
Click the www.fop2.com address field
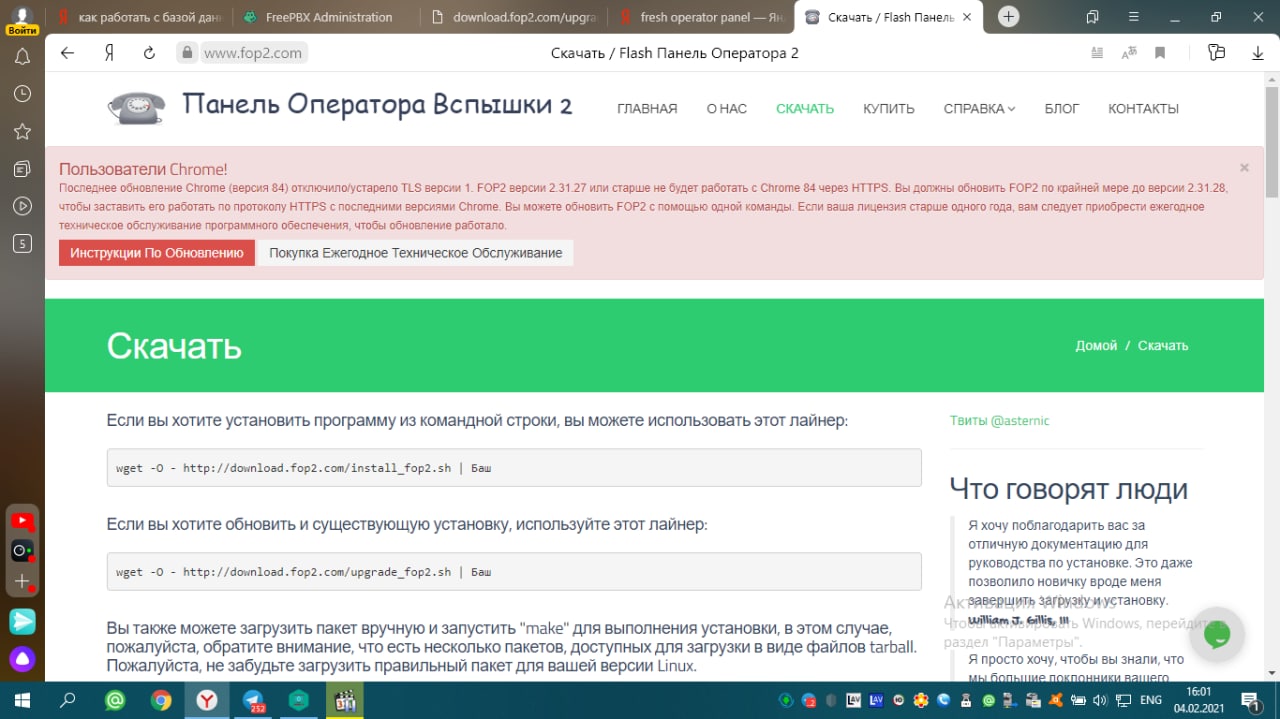coord(253,53)
